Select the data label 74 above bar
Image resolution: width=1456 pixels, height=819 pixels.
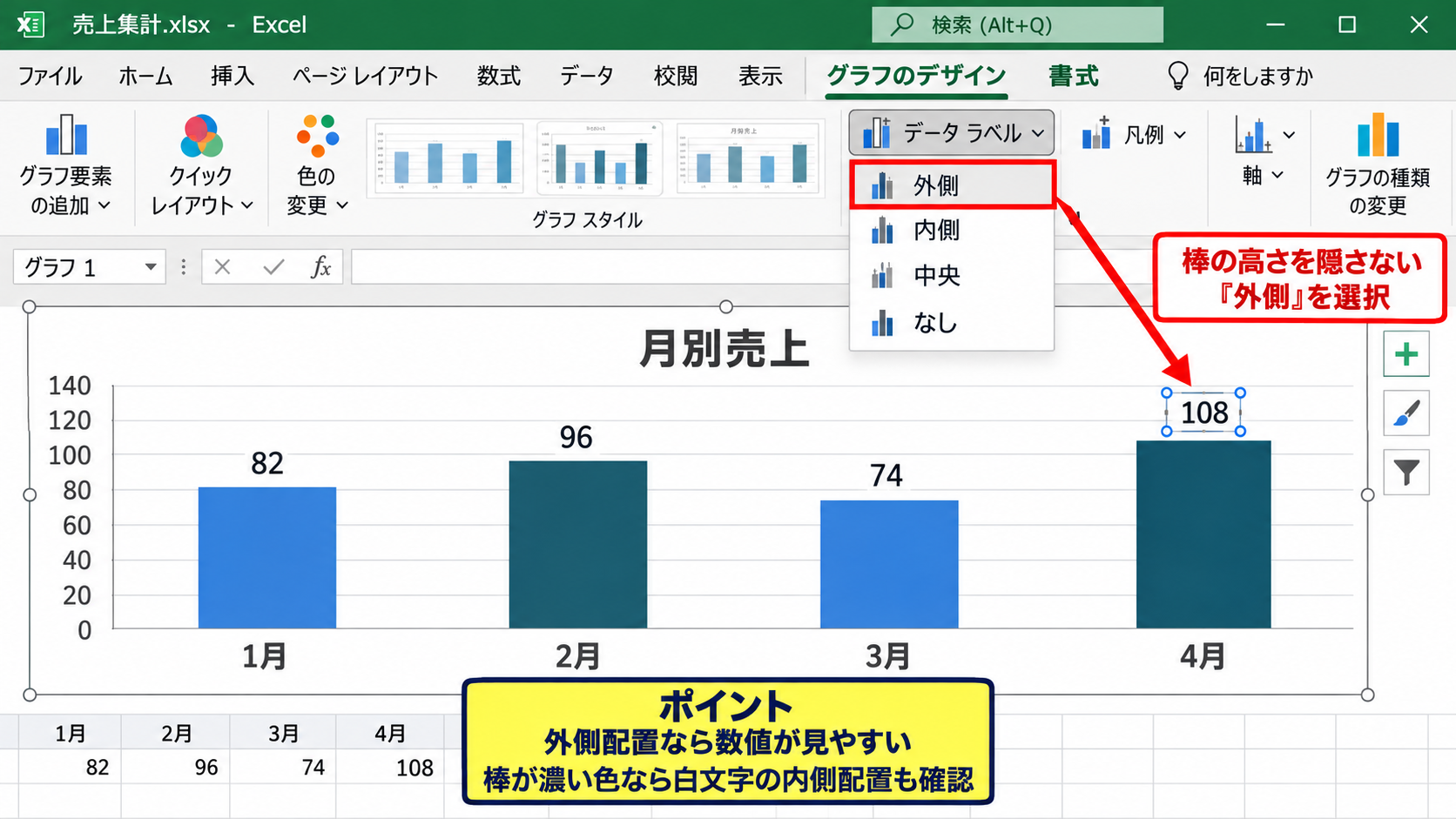pyautogui.click(x=886, y=475)
